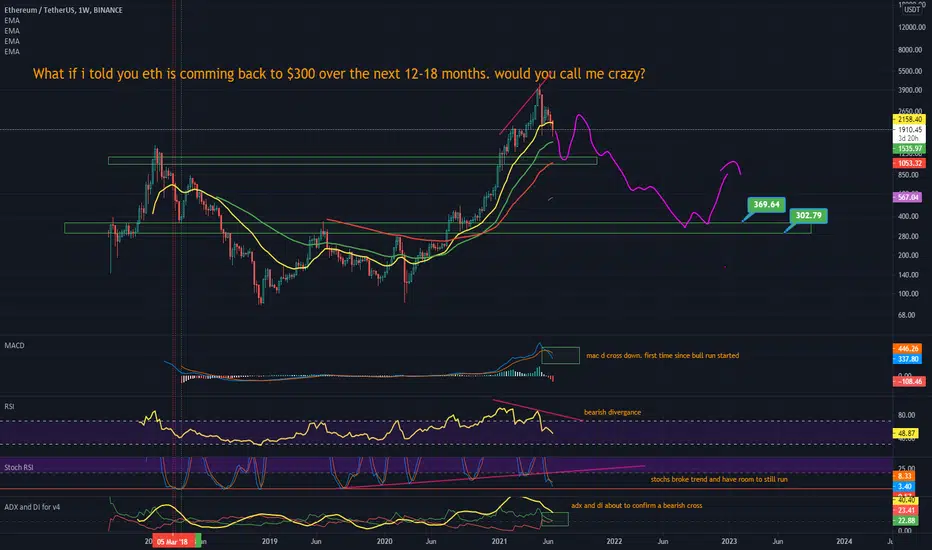The image size is (932, 550).
Task: Click the 1053.32 red price tag
Action: 909,163
